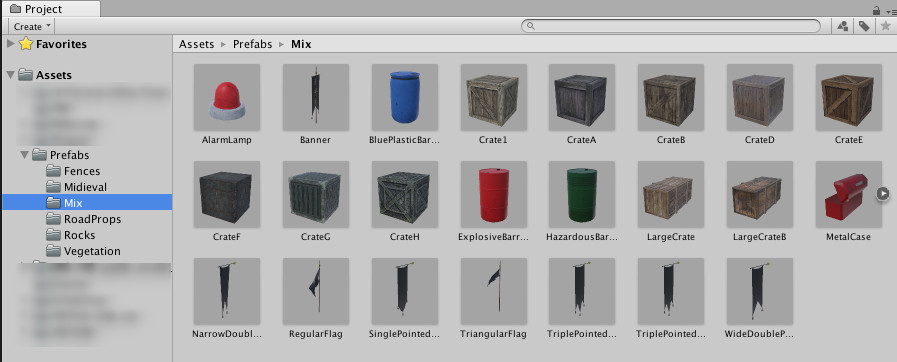897x362 pixels.
Task: Expand the Favorites section triangle
Action: tap(11, 43)
